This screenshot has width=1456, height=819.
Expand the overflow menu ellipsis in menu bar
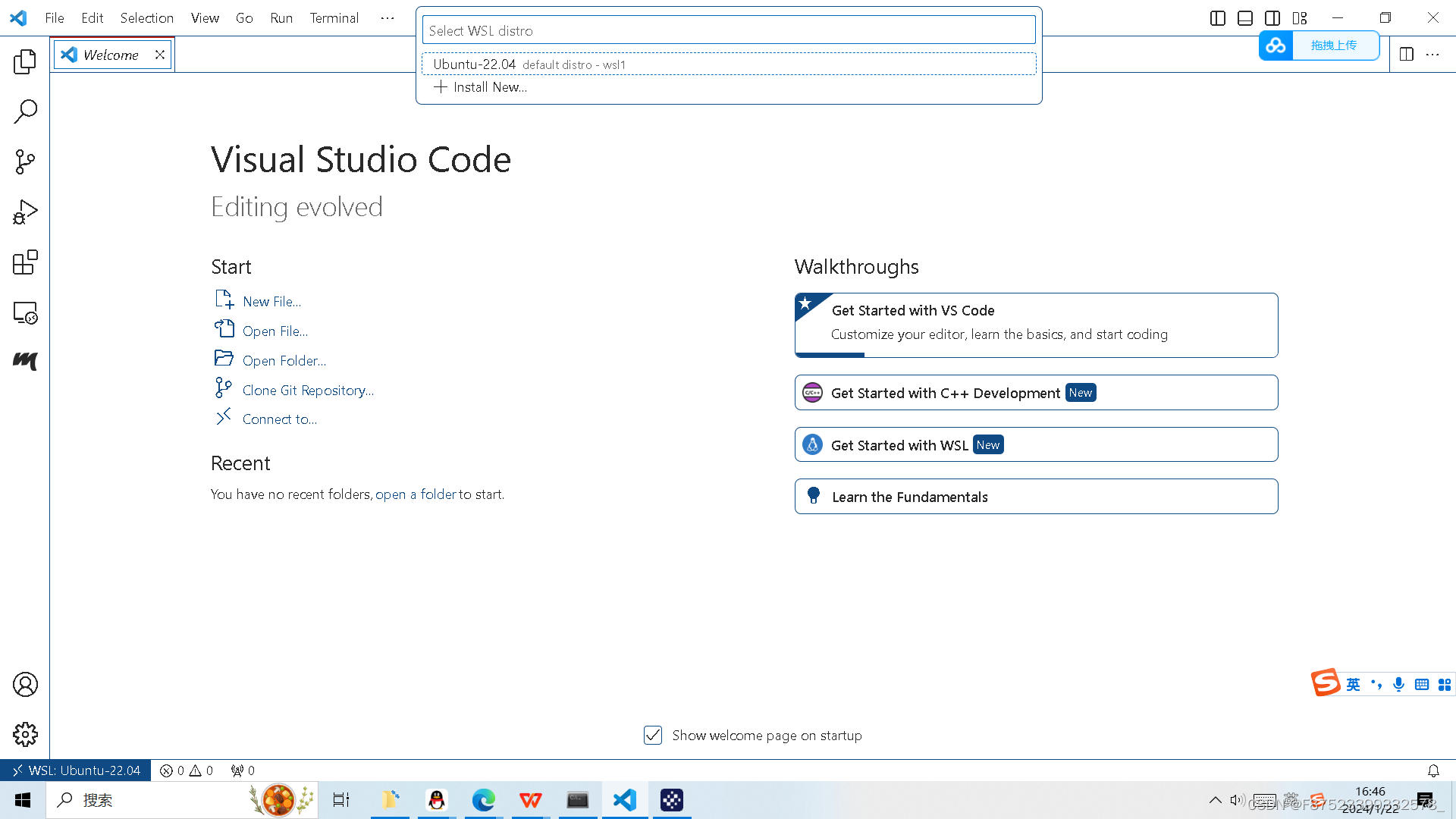coord(388,18)
